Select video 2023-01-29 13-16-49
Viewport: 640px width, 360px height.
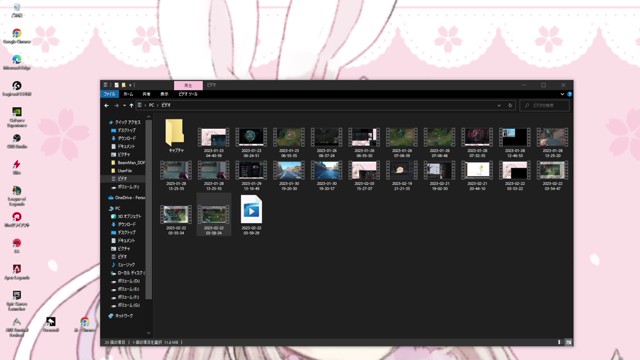[x=251, y=176]
